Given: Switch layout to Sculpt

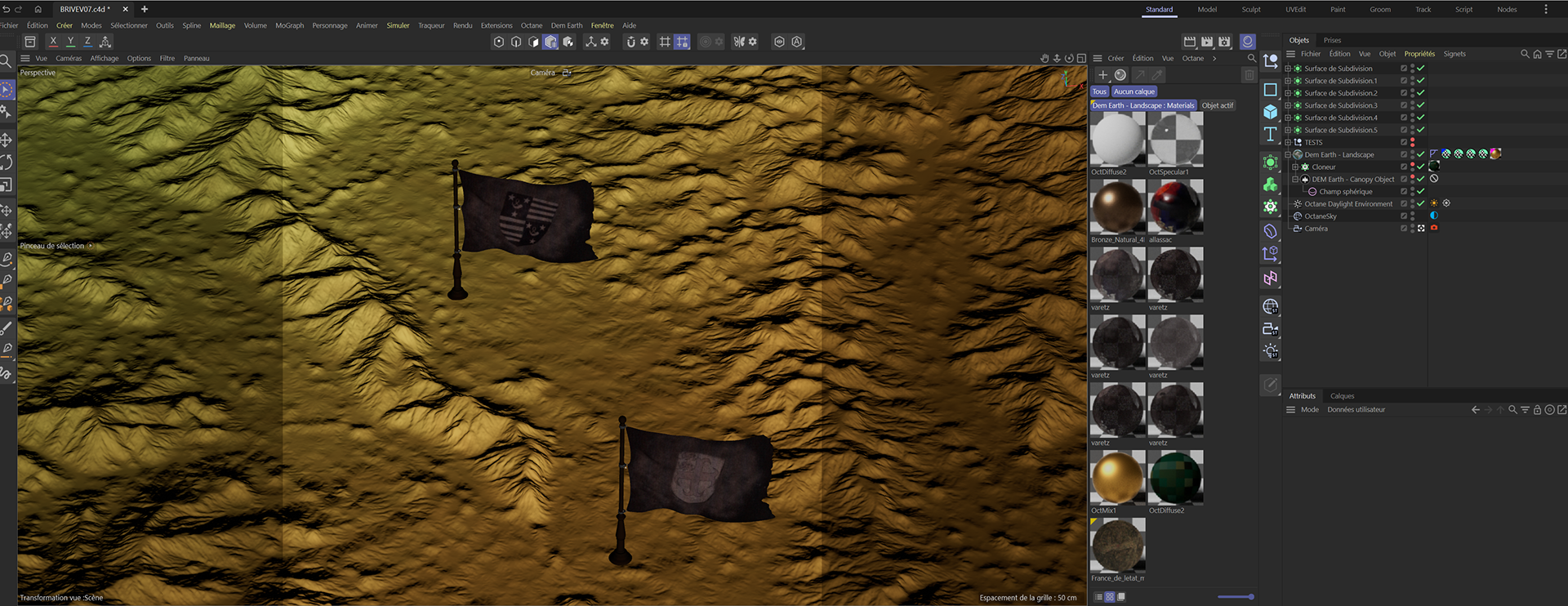Looking at the screenshot, I should click(x=1250, y=10).
